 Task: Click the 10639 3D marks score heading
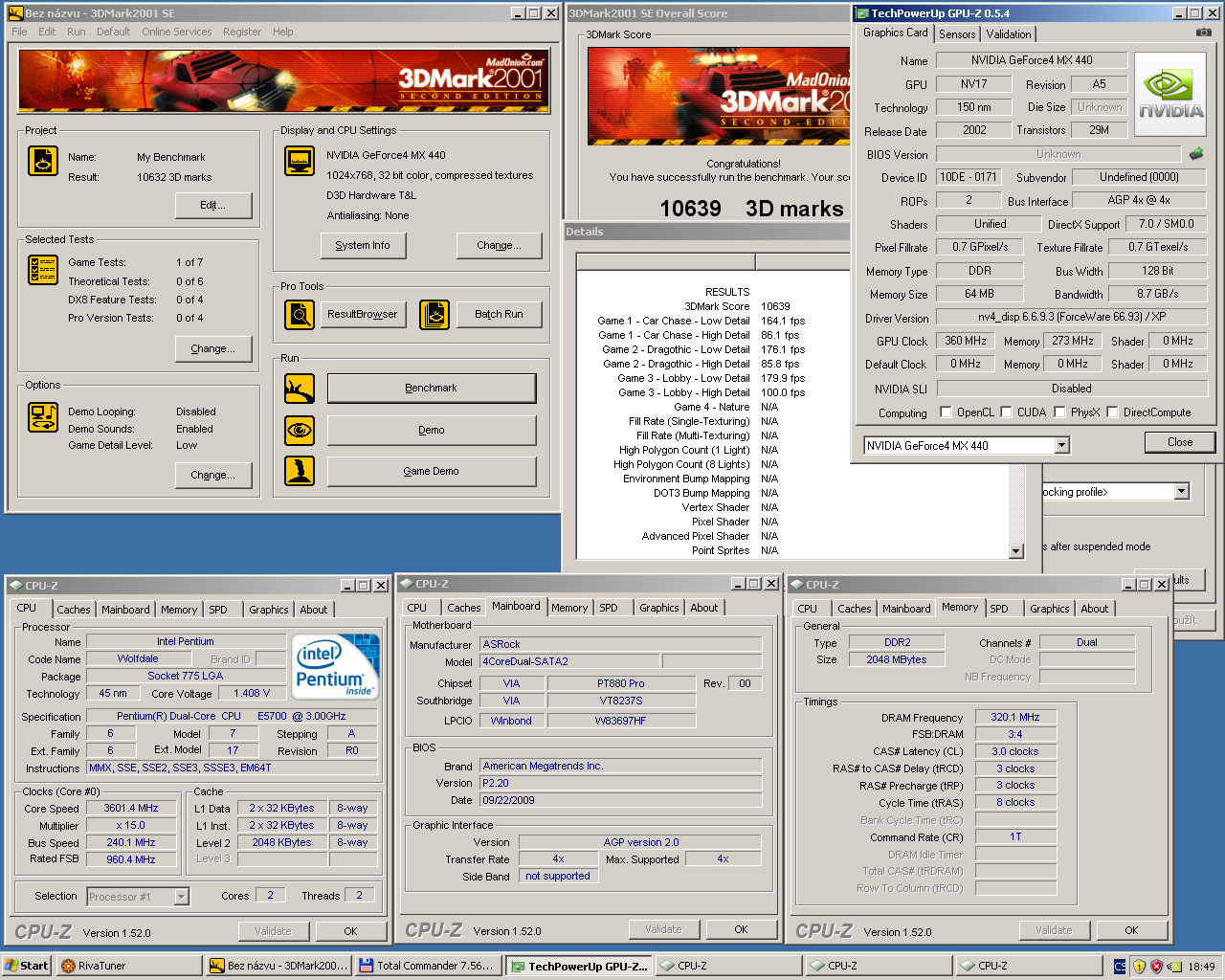[x=751, y=209]
